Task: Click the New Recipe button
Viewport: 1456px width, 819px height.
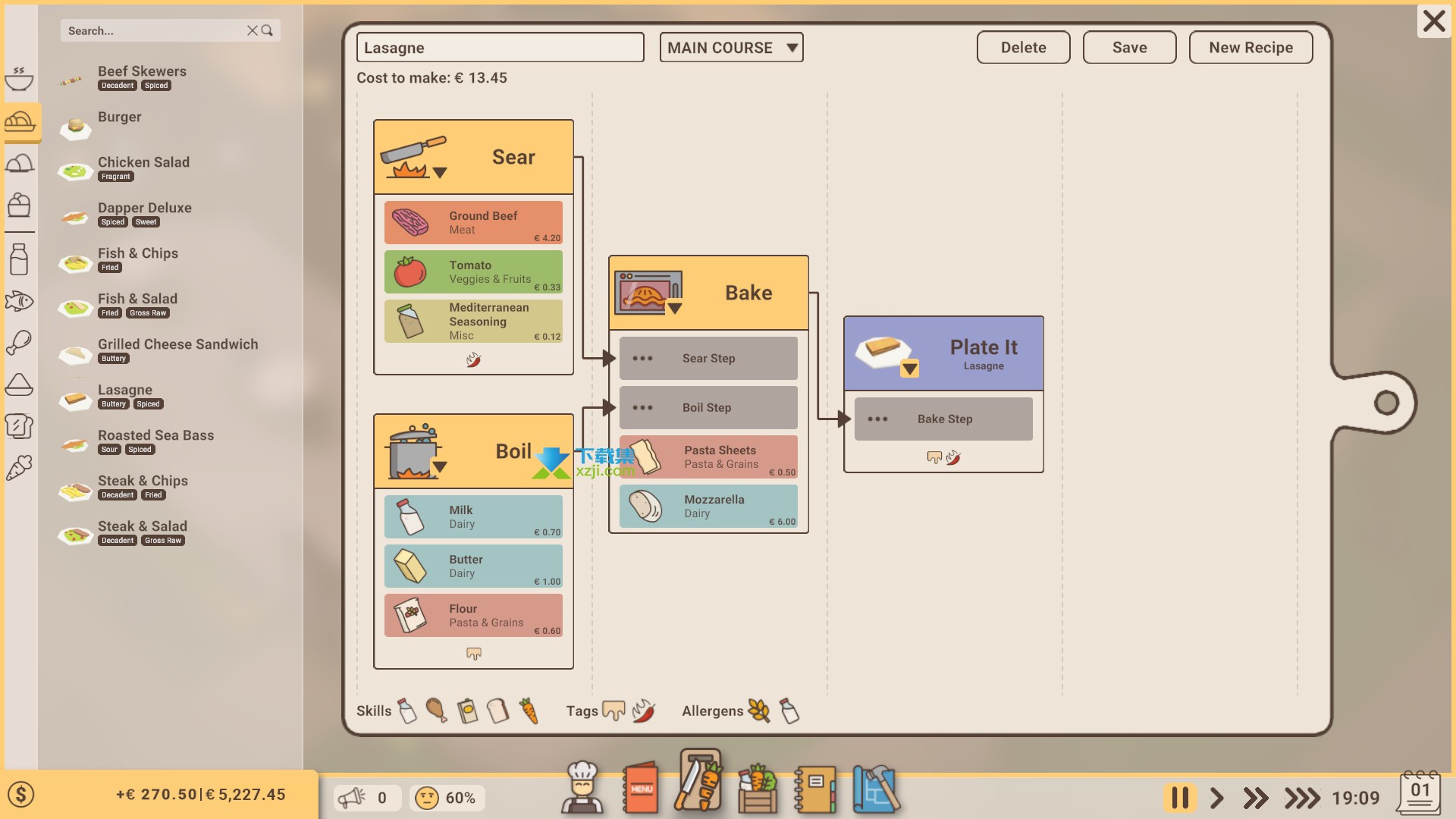Action: (1250, 47)
